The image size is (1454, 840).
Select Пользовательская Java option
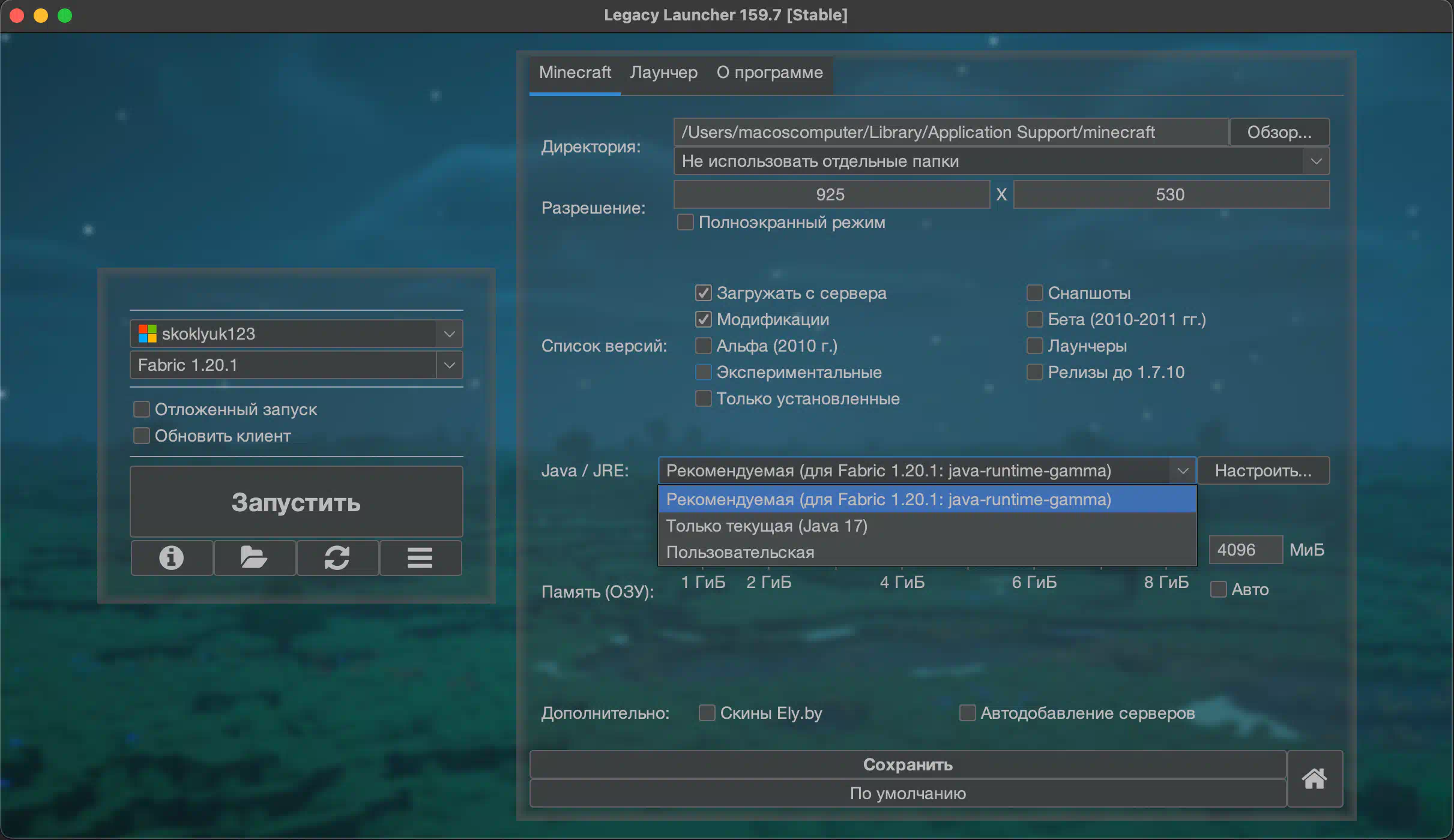928,552
